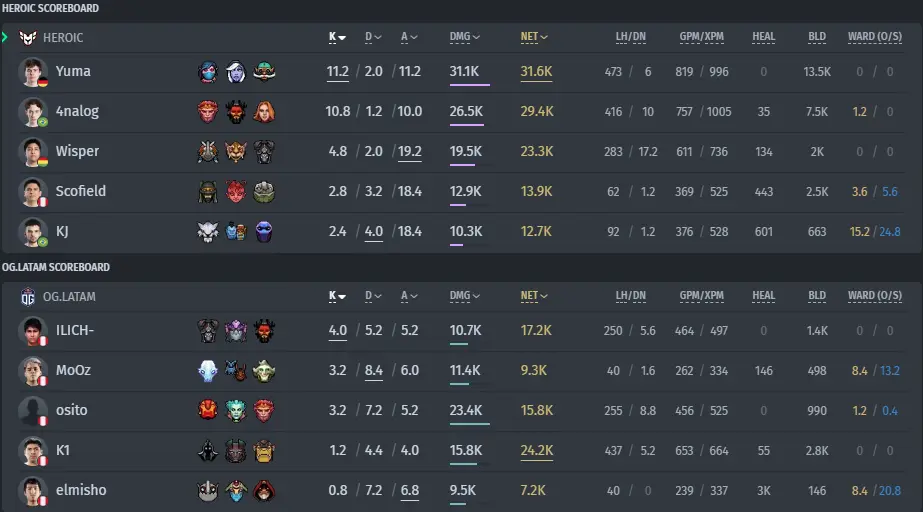Click Scofield's damage bar value 12.9K
923x512 pixels.
pos(465,191)
